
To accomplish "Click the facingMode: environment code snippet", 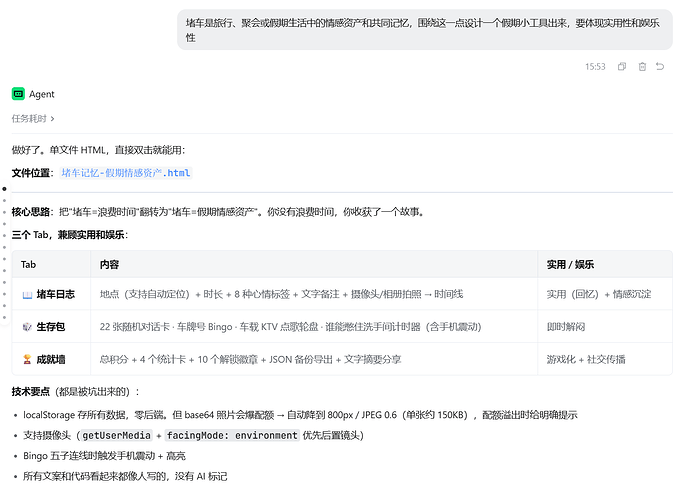I will pyautogui.click(x=232, y=435).
